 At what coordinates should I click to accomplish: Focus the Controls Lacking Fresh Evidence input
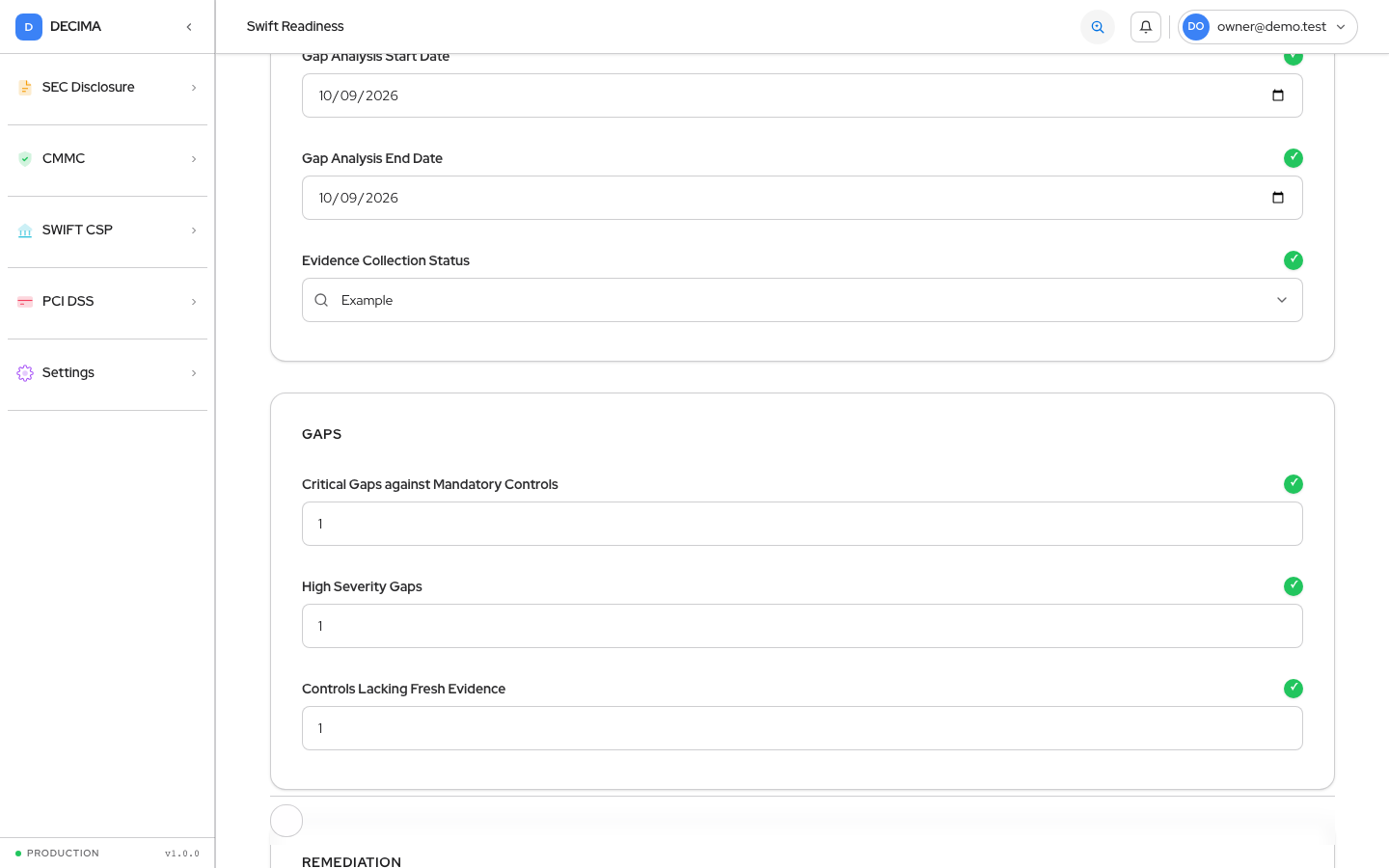pos(803,728)
